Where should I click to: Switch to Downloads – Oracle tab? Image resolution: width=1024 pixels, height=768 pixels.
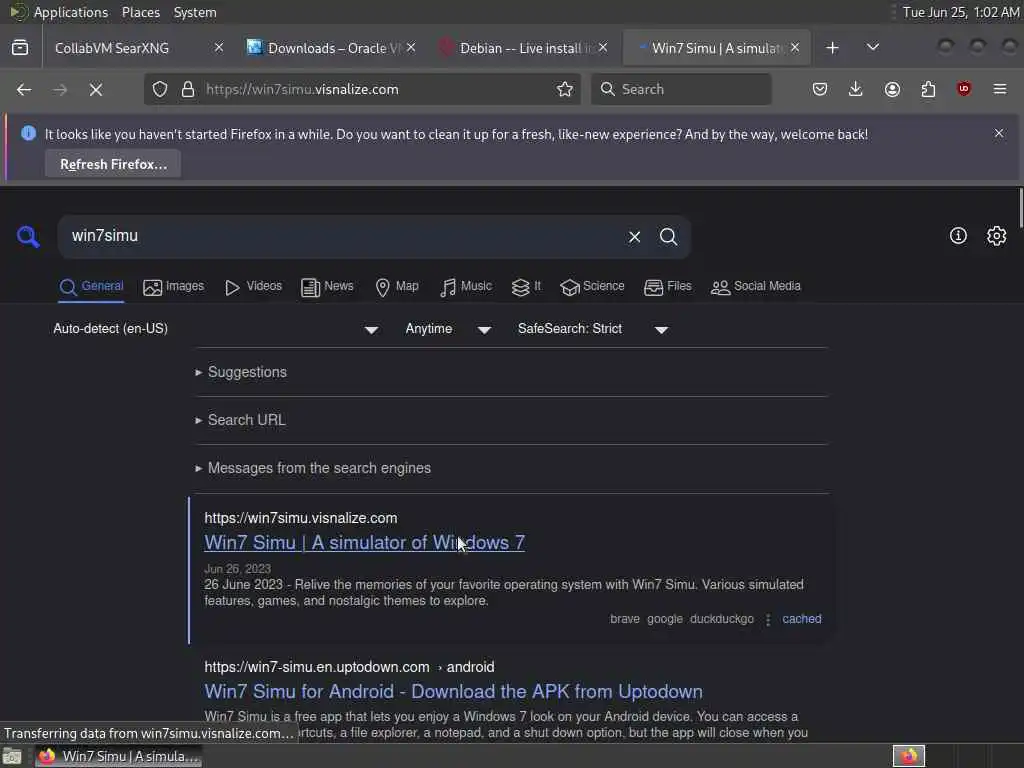pyautogui.click(x=330, y=48)
